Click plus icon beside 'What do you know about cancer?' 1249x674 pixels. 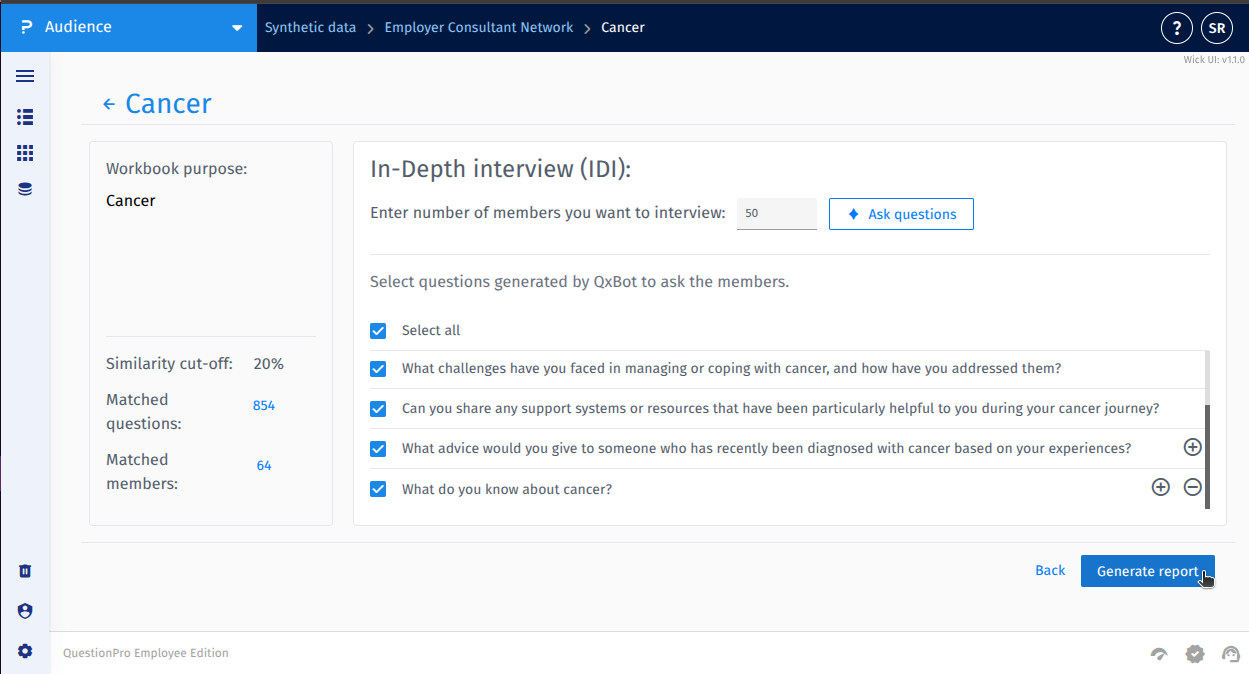(x=1160, y=488)
